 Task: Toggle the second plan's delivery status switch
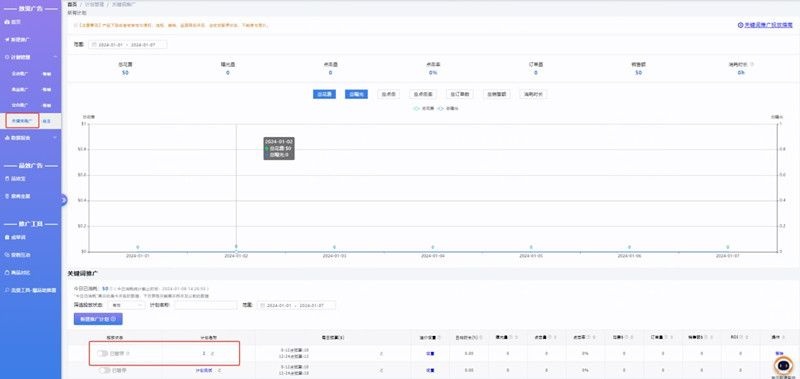pos(105,370)
